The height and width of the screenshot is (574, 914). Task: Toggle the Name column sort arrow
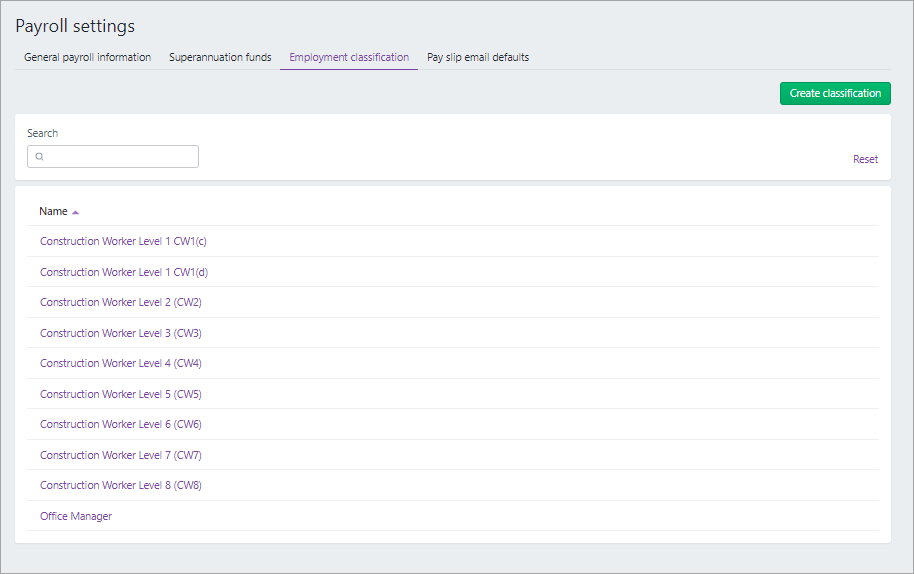(x=75, y=212)
